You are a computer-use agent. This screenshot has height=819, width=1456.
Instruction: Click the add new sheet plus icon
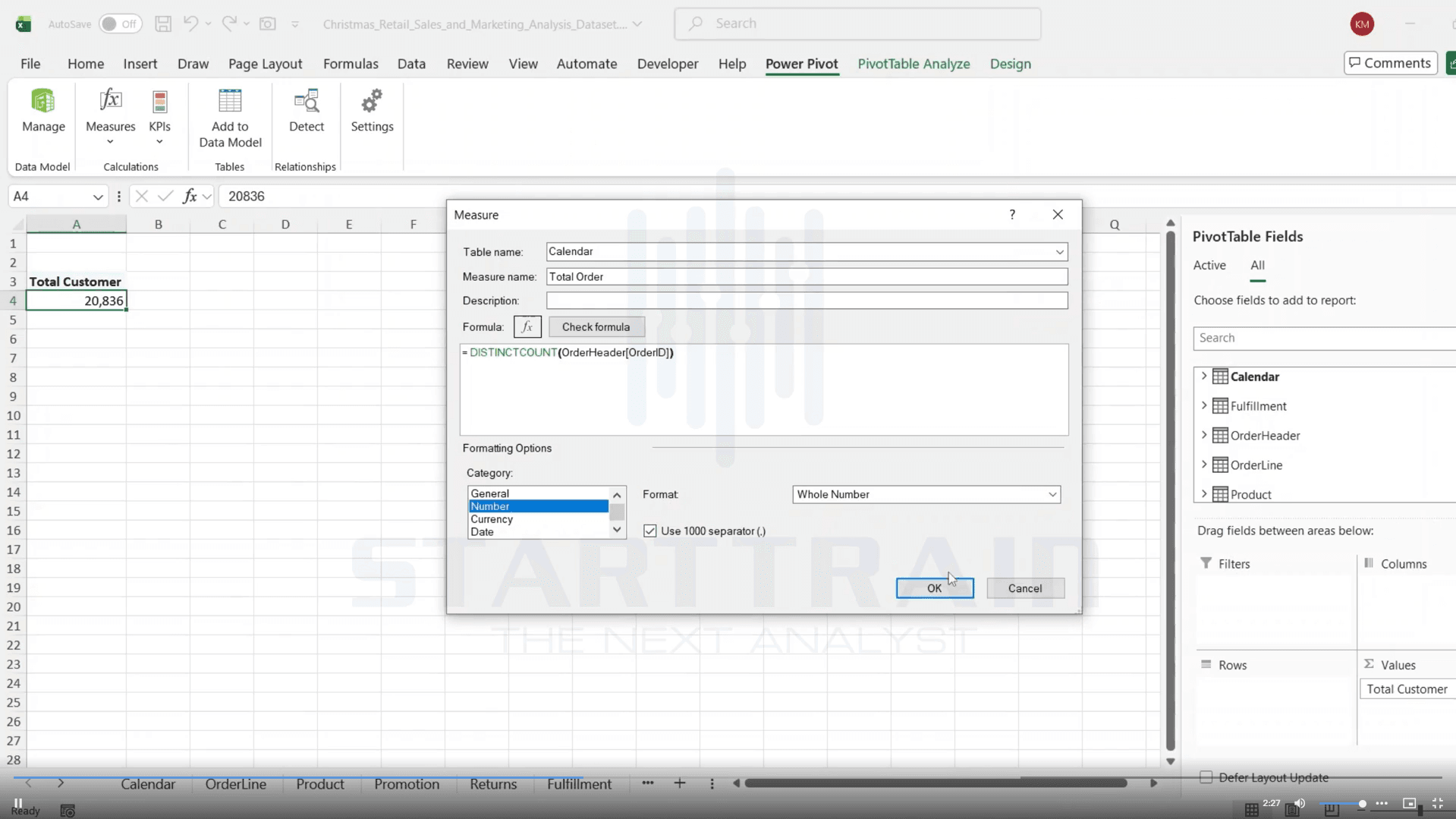click(680, 783)
